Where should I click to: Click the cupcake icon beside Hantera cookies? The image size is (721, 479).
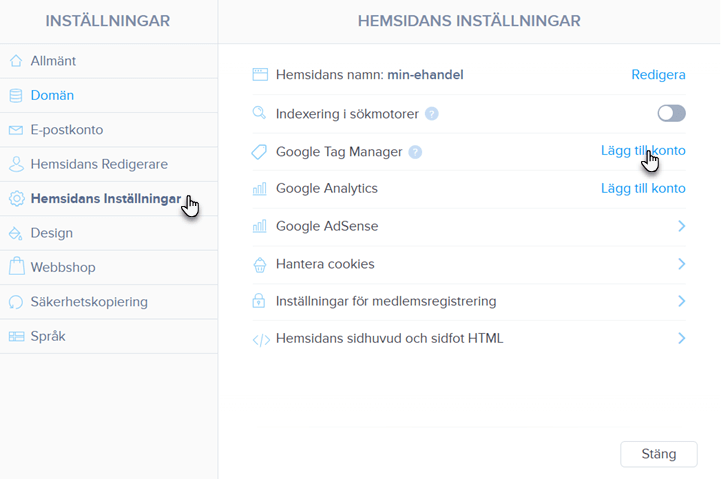pos(260,264)
